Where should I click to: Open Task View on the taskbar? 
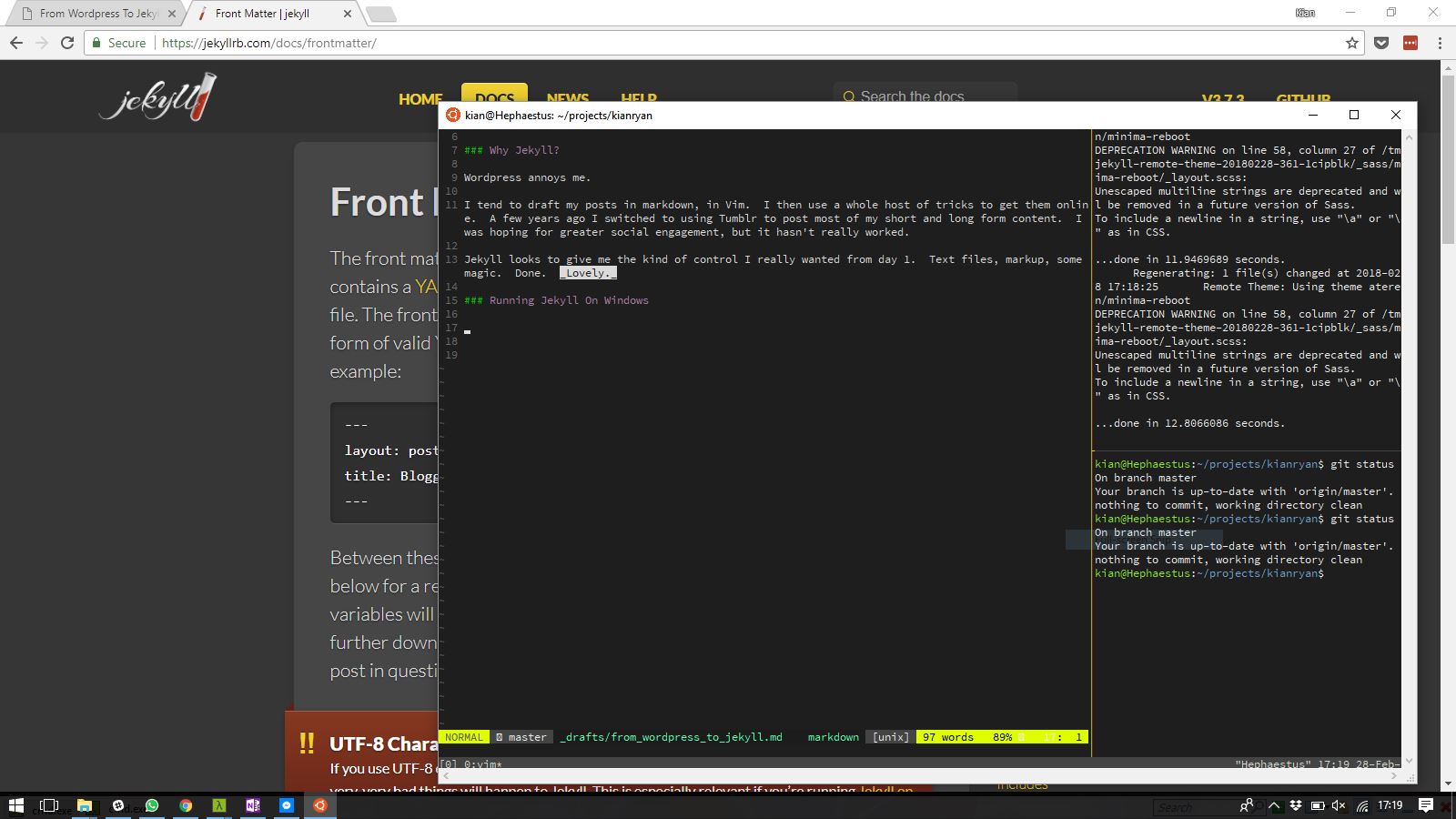click(49, 805)
